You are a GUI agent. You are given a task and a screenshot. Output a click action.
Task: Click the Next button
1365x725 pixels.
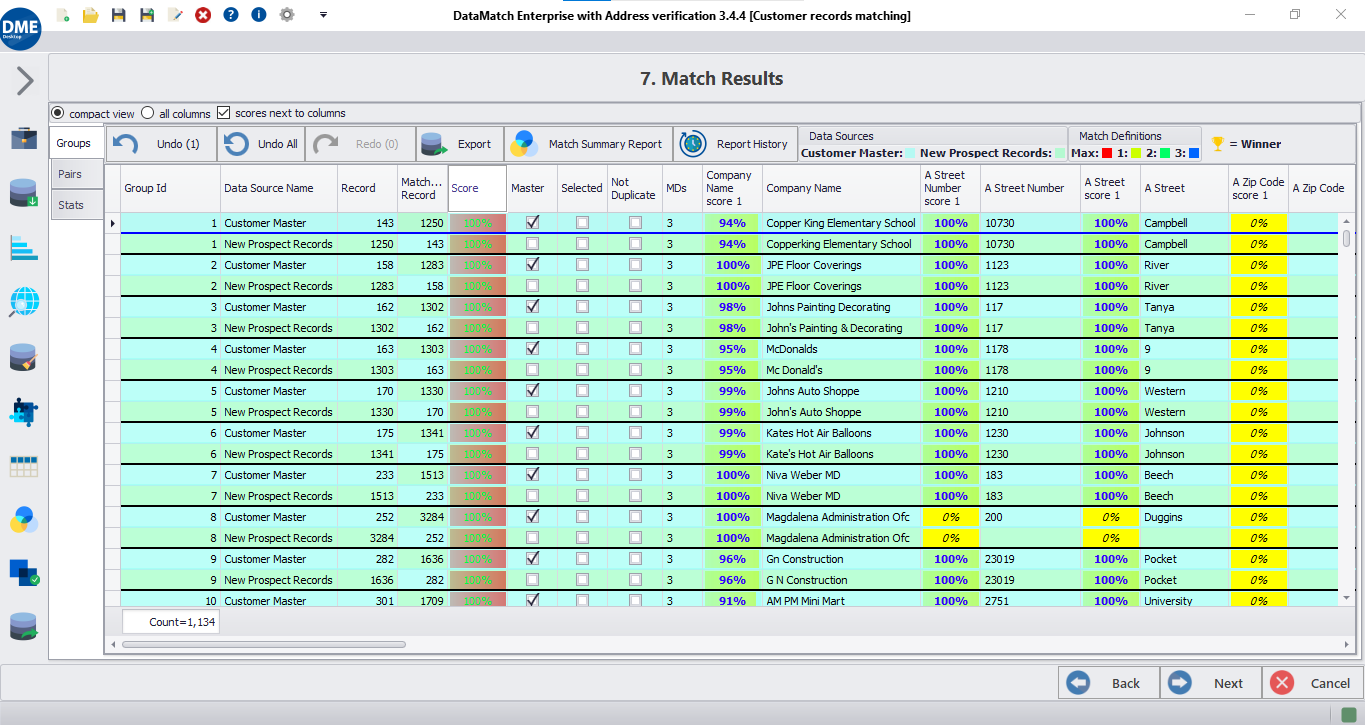click(1211, 683)
